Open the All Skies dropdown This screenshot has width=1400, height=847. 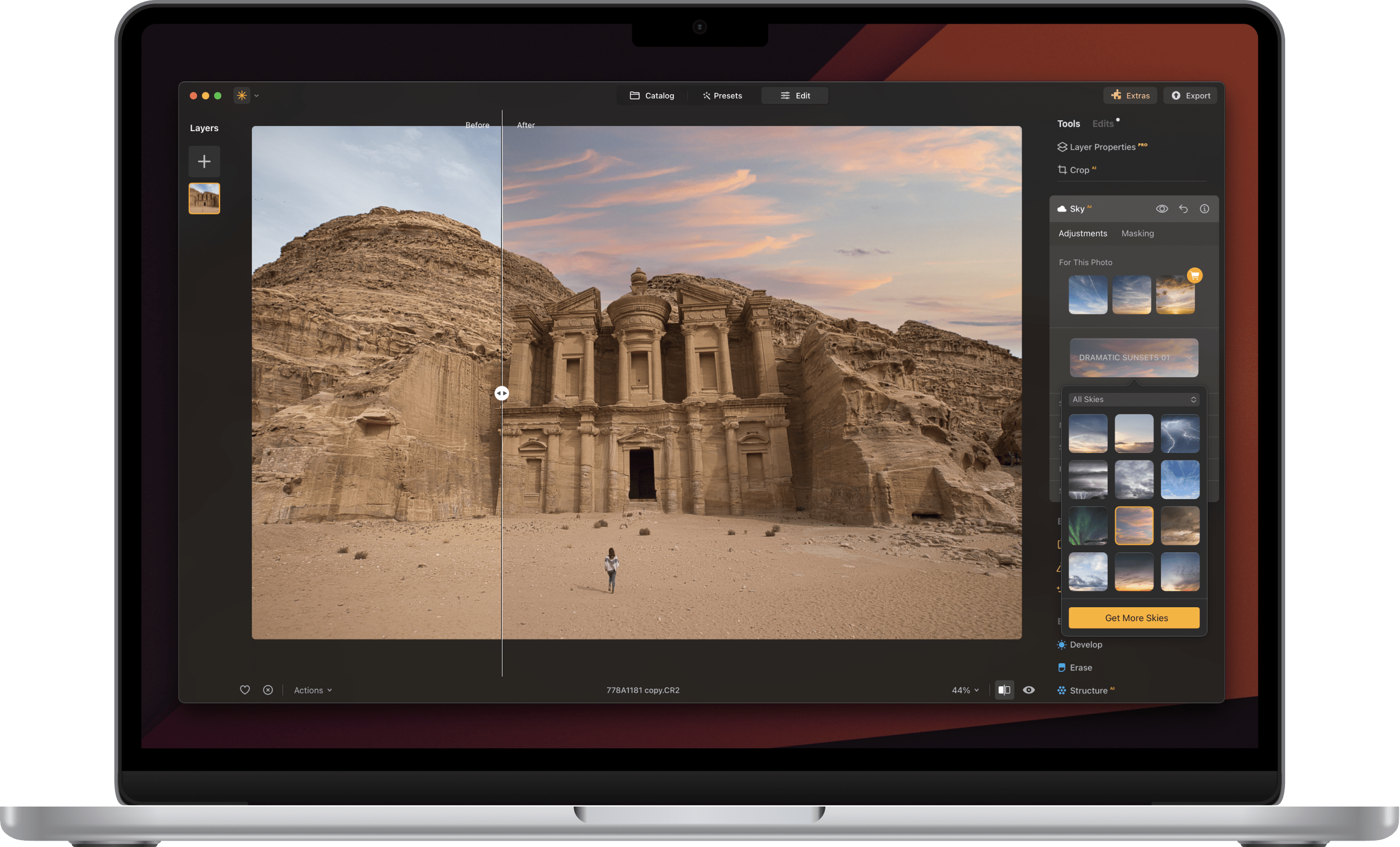point(1133,399)
